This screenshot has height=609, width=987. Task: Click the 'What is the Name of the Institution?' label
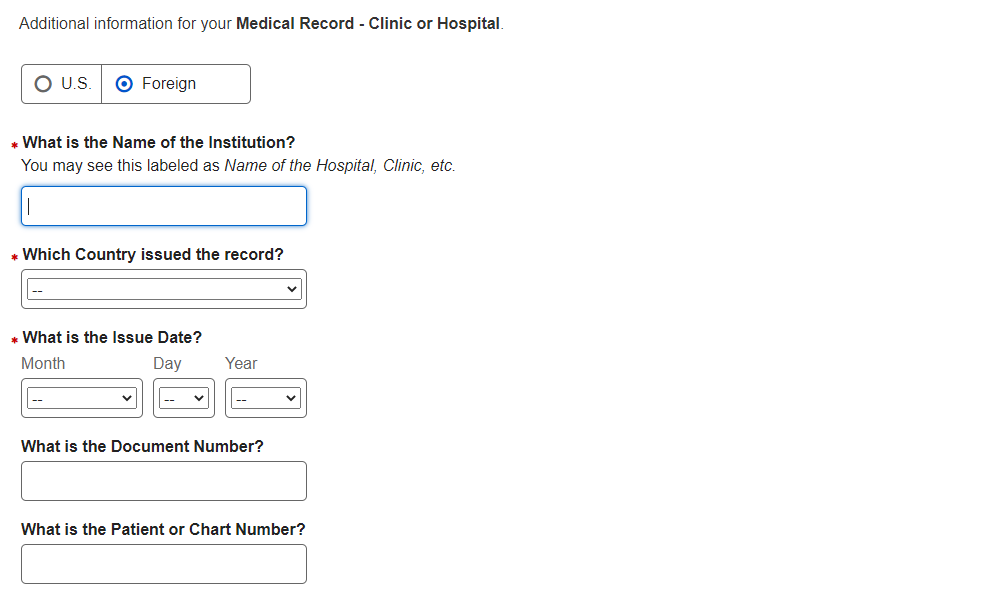159,142
